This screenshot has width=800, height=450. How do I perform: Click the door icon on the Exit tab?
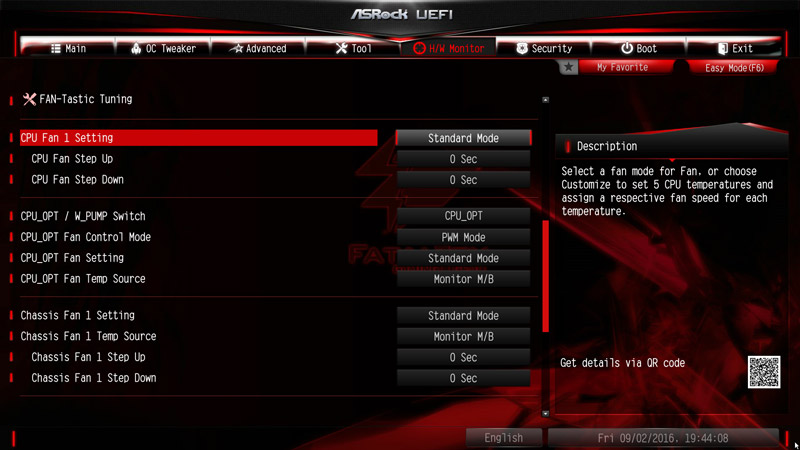[722, 48]
